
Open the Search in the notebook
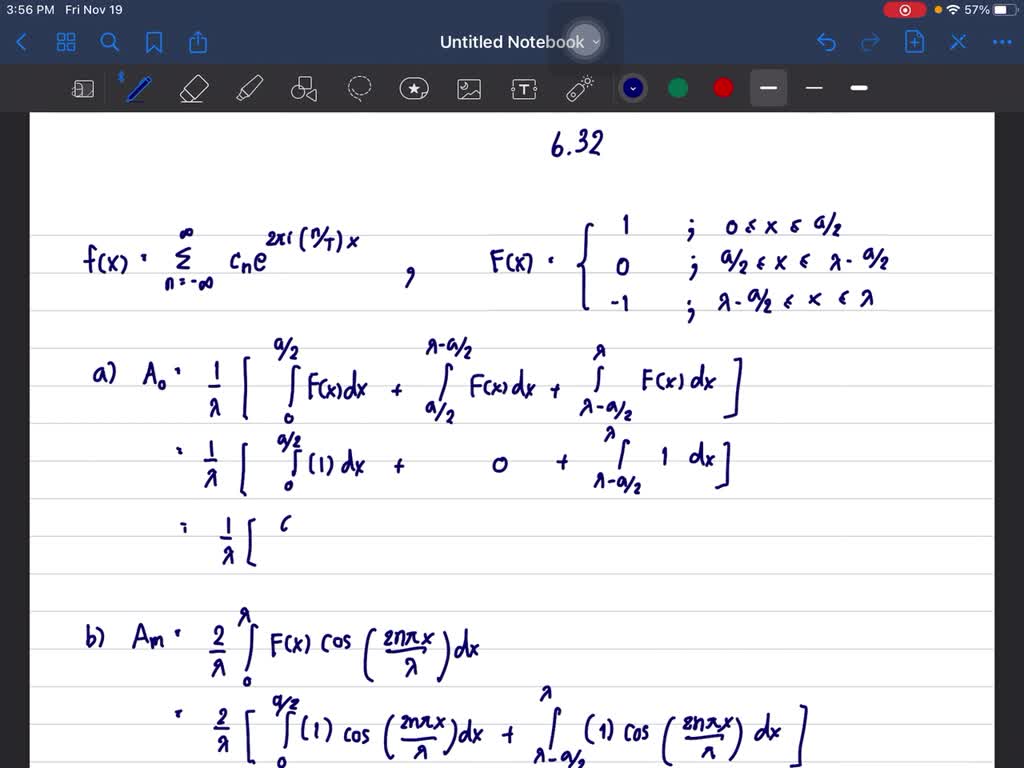109,42
